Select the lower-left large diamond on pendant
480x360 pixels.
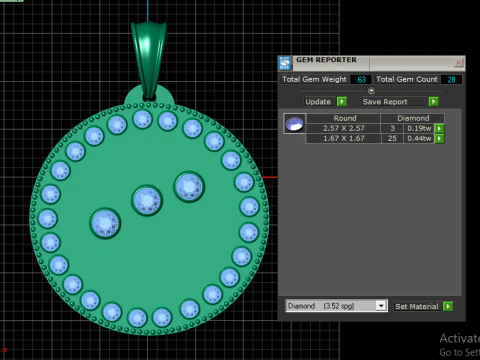[x=105, y=223]
